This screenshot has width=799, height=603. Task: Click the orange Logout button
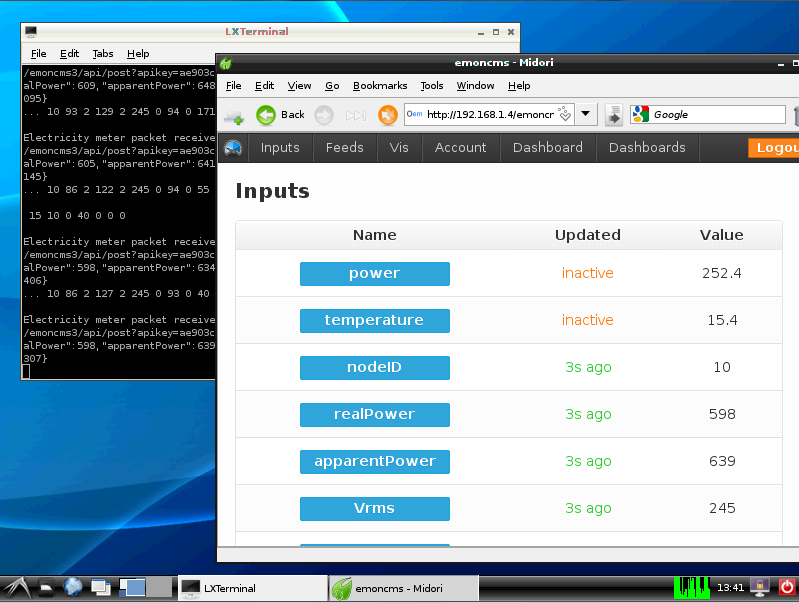(774, 148)
